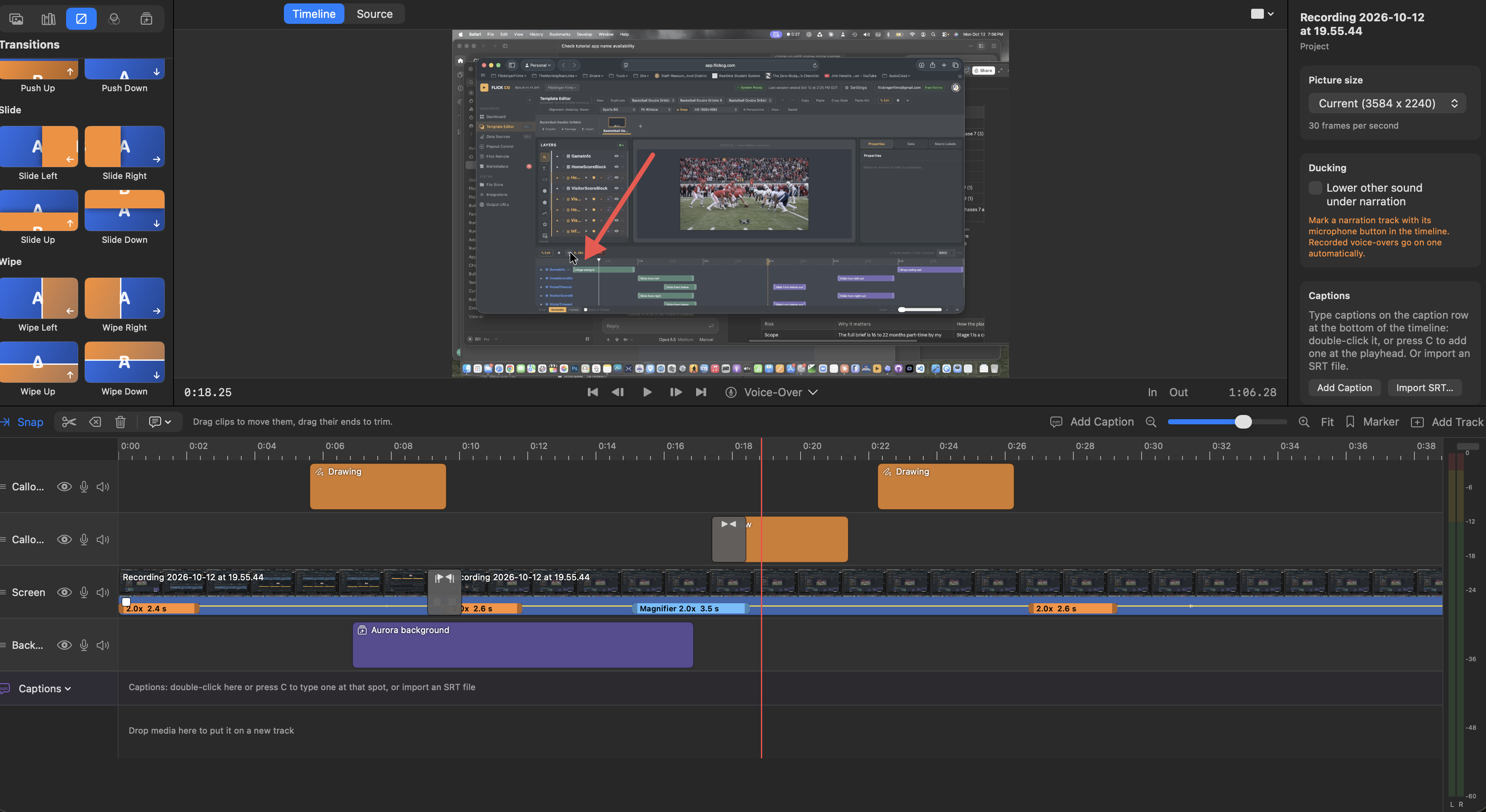Click Add Track in timeline toolbar
1486x812 pixels.
1447,422
